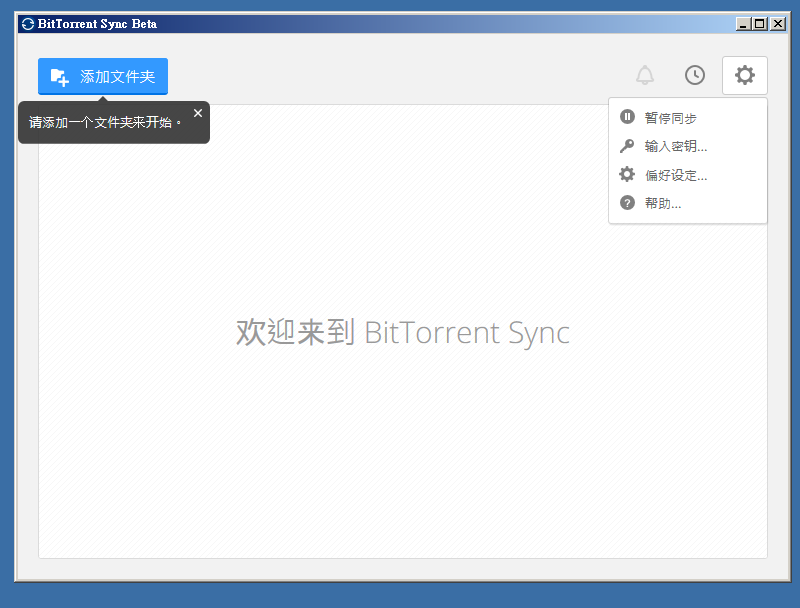800x608 pixels.
Task: Maximize the BitTorrent Sync Beta window
Action: click(760, 24)
